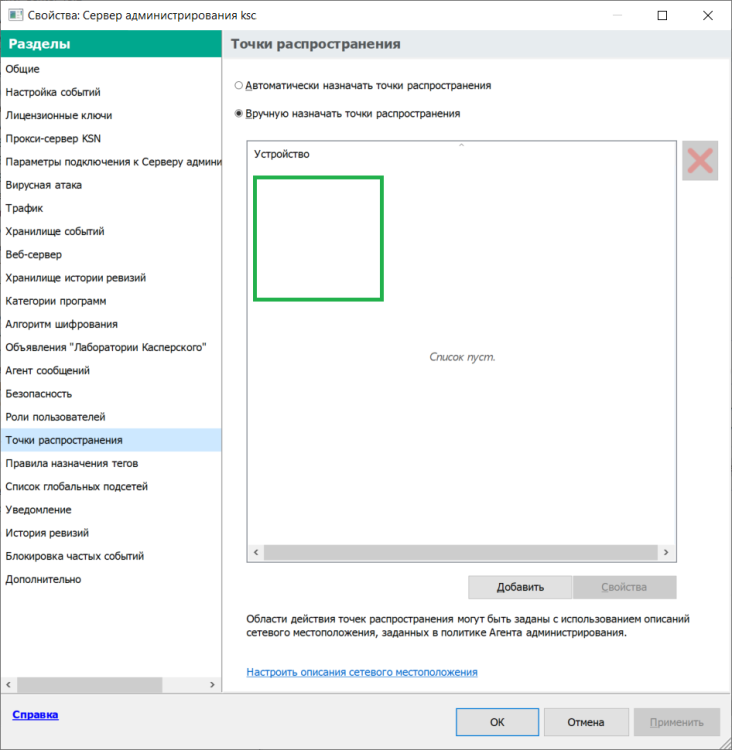
Task: Select manual distribution point assignment radio
Action: point(238,113)
